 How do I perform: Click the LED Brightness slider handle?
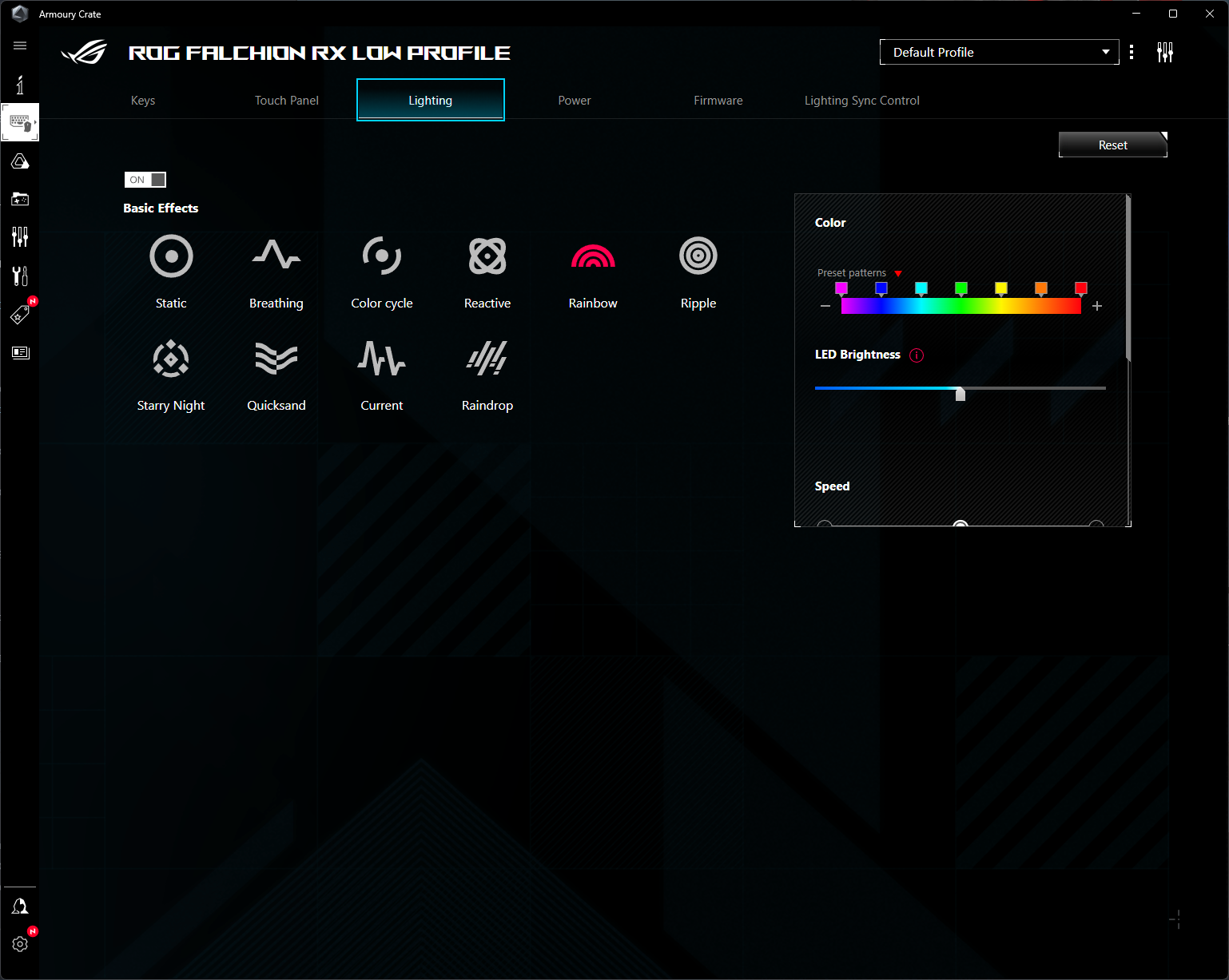961,393
